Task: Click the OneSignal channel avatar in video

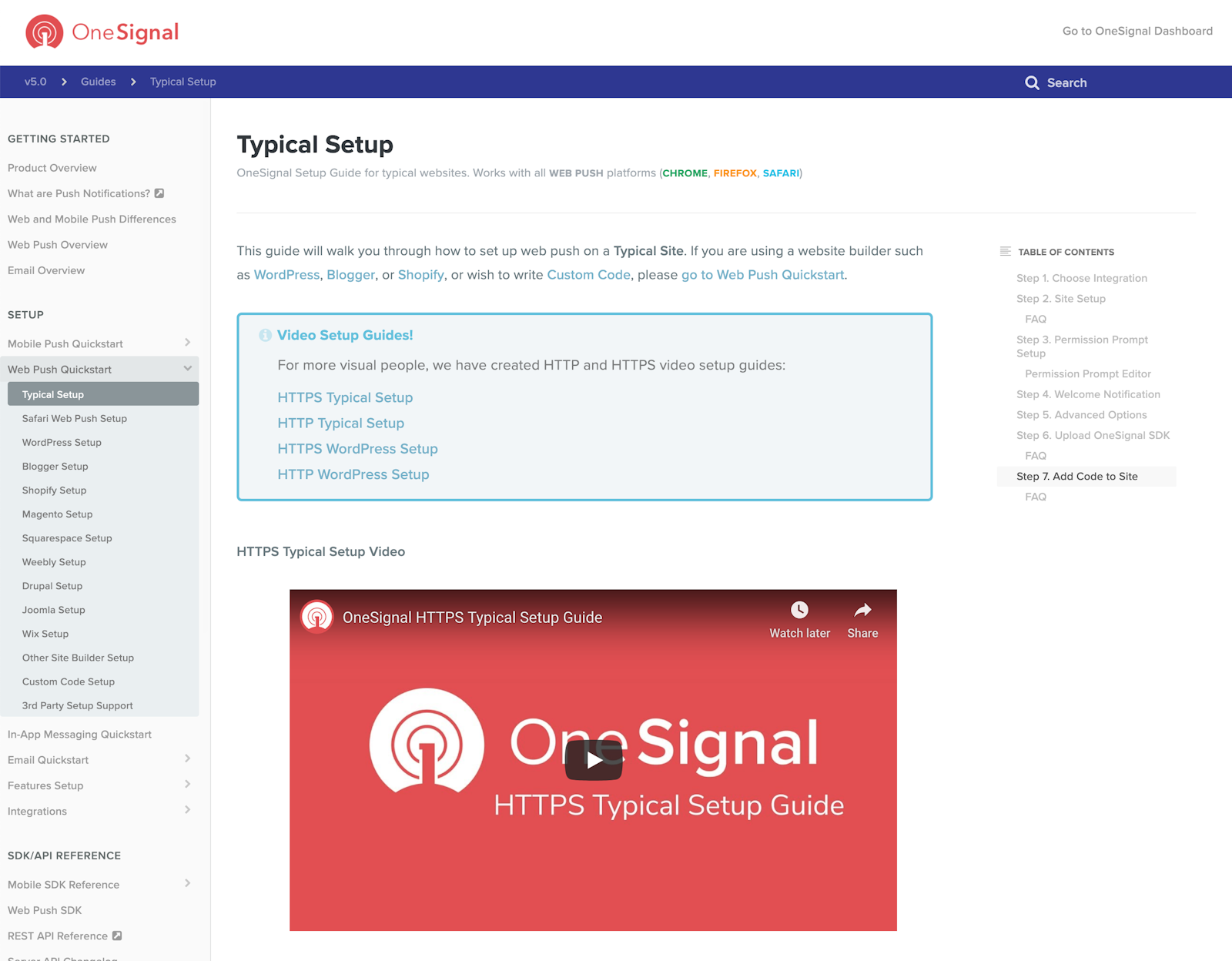Action: click(316, 617)
